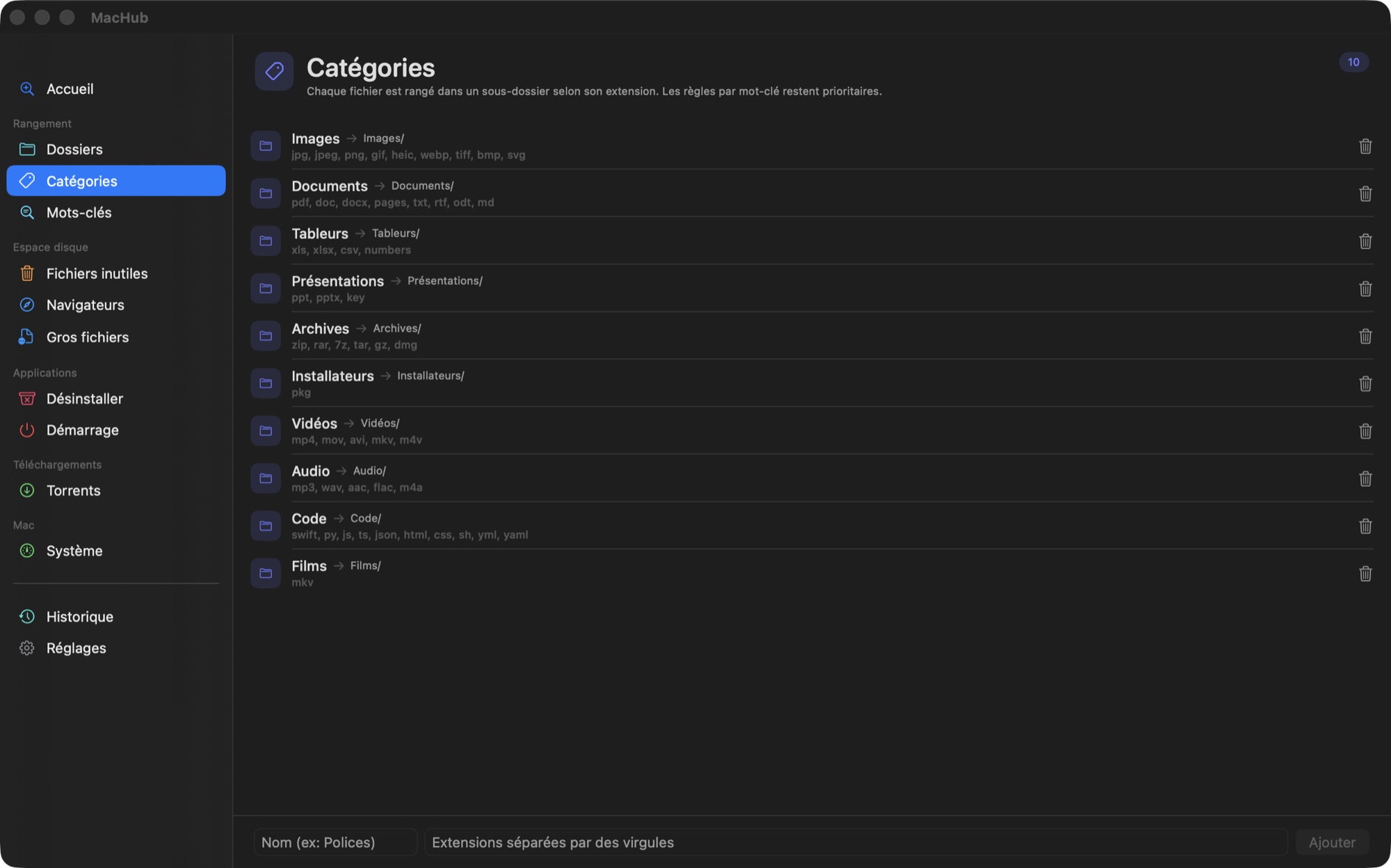Select Catégories in the sidebar

tap(116, 181)
